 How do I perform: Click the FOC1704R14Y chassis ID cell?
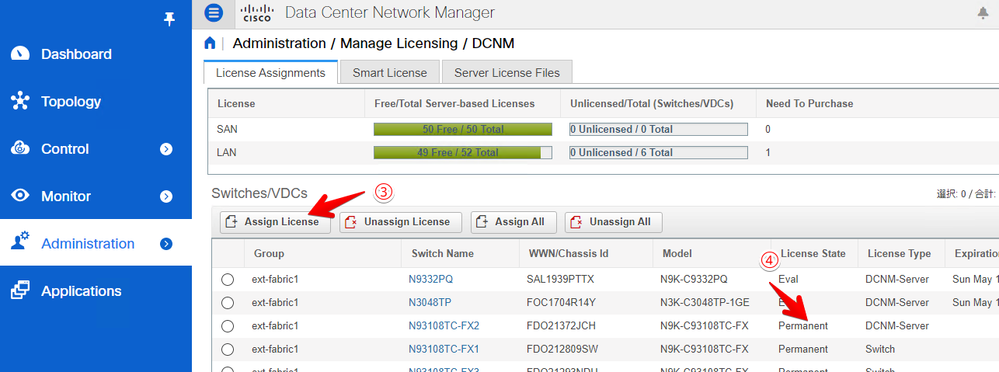(561, 303)
